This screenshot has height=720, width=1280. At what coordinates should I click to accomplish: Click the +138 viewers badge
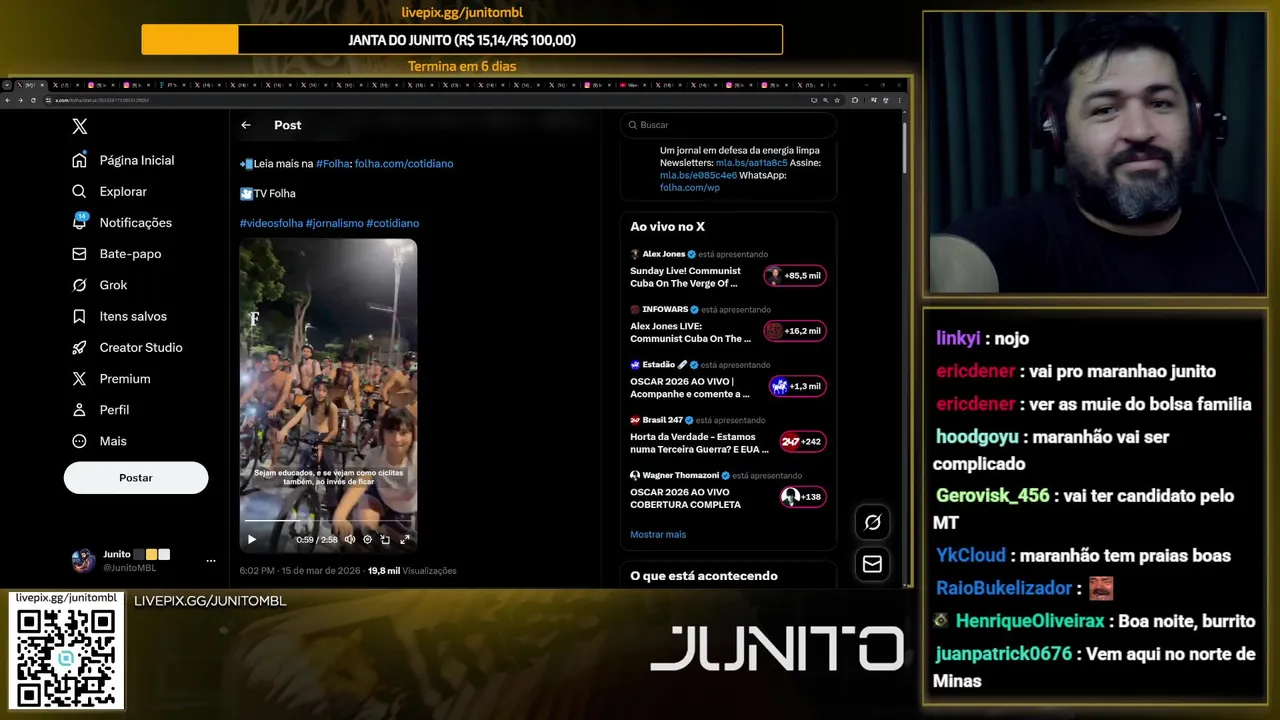[803, 497]
